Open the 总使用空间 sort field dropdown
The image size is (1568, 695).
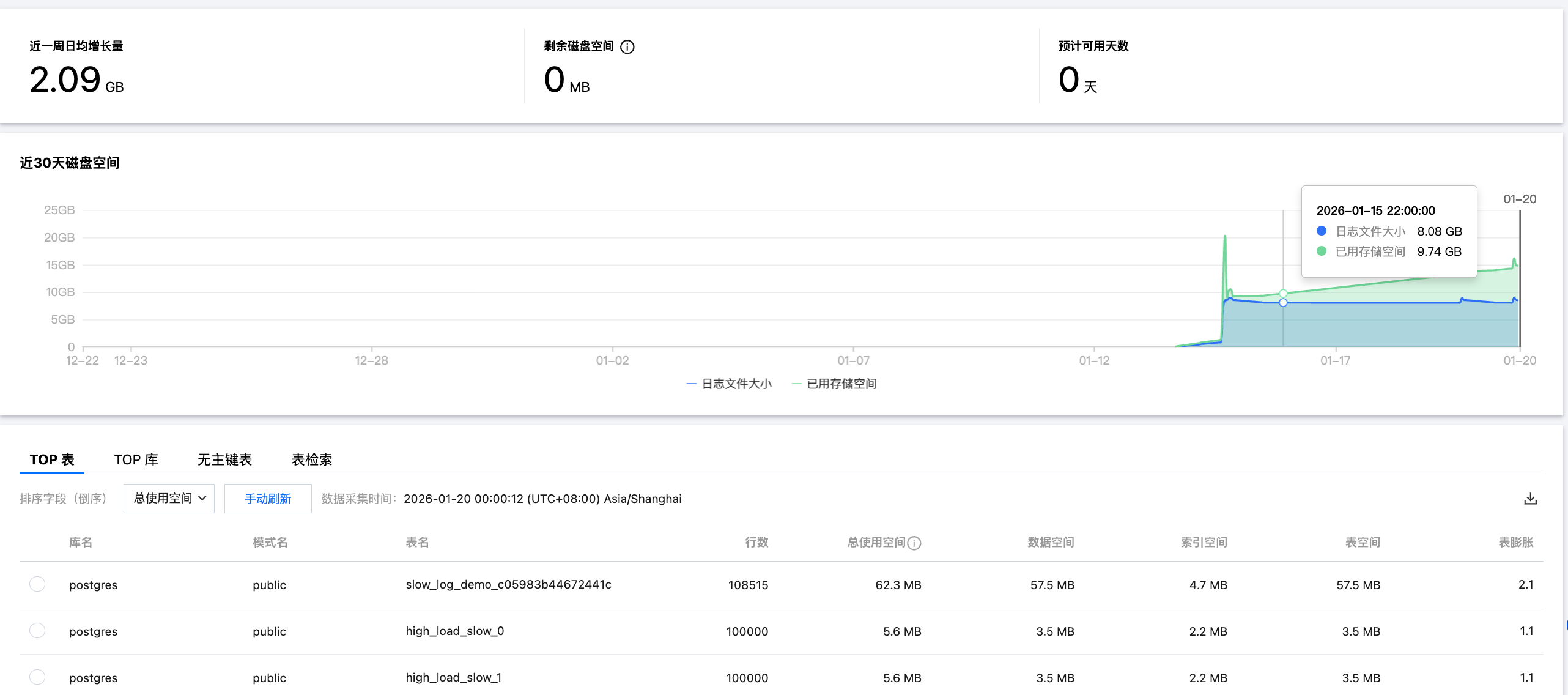[169, 499]
